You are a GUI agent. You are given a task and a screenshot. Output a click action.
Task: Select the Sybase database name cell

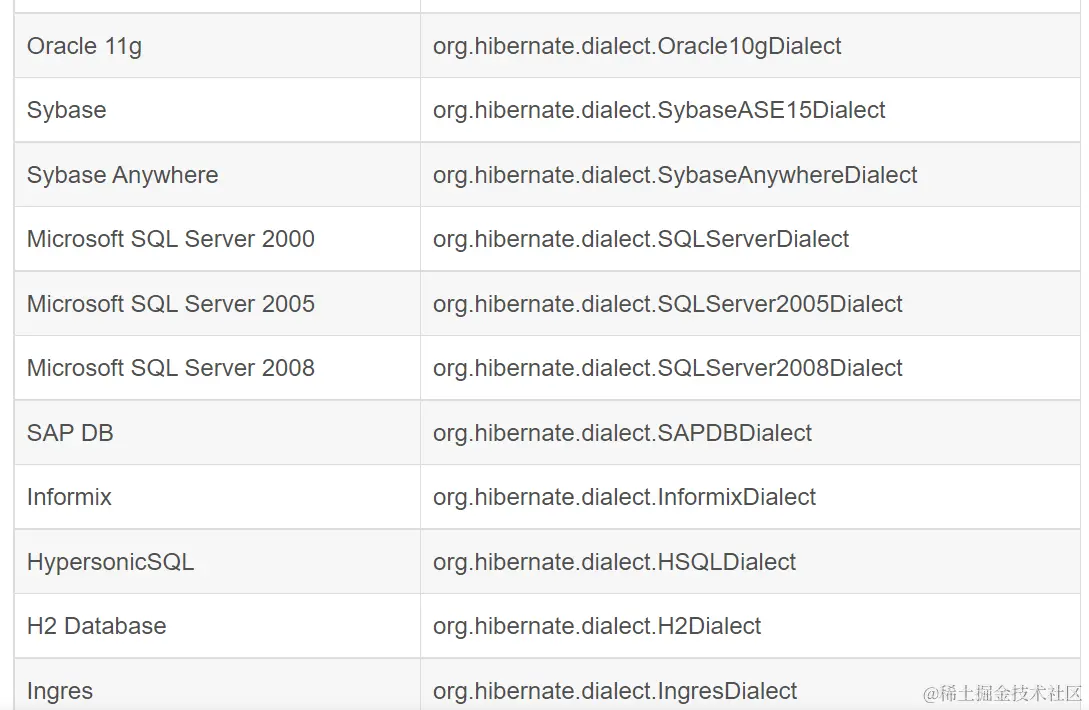[x=66, y=110]
